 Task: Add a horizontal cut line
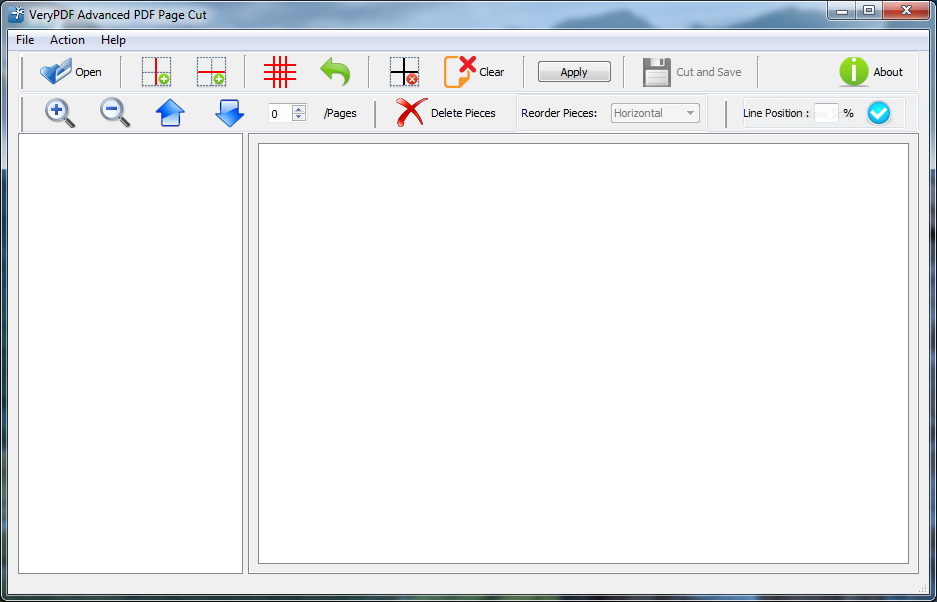[x=211, y=72]
